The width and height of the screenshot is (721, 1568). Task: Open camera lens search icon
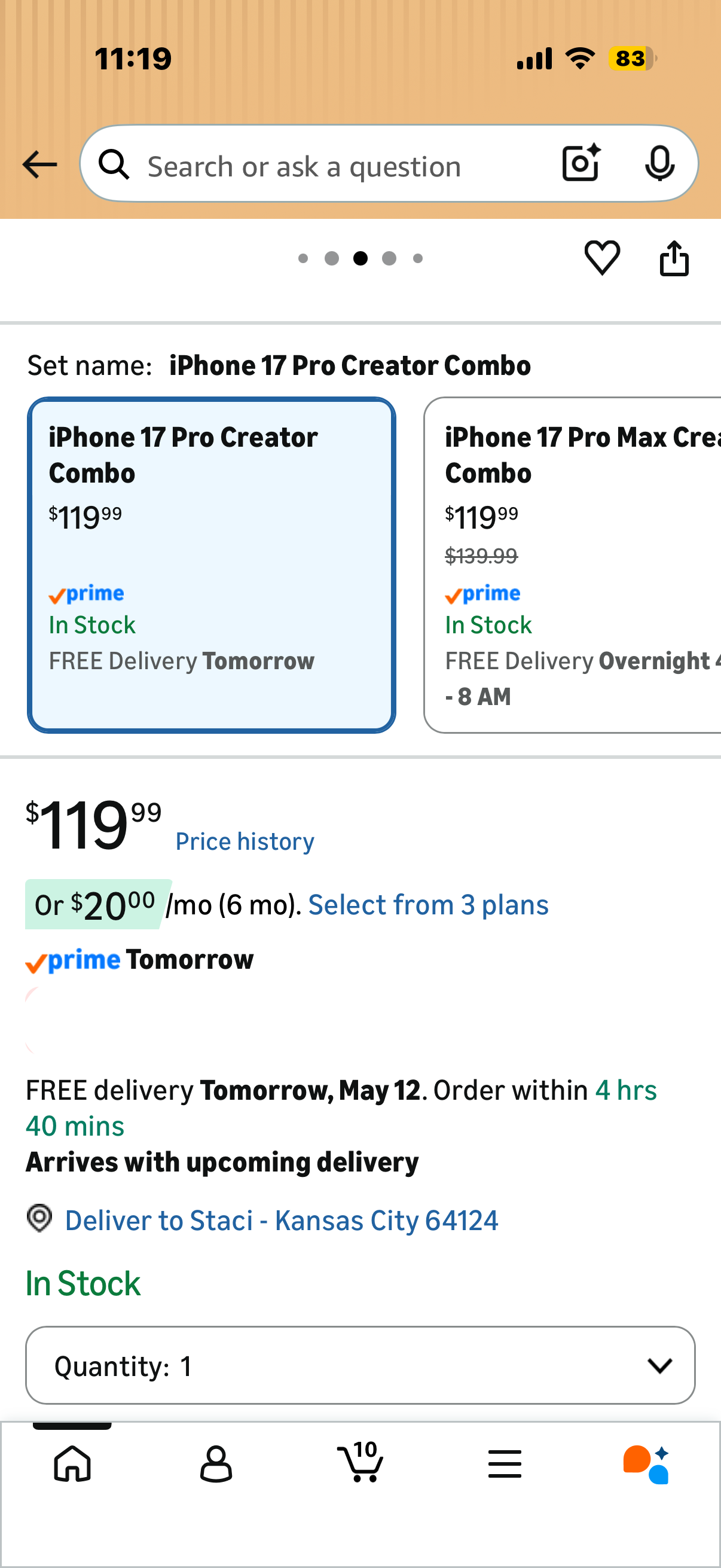coord(581,163)
